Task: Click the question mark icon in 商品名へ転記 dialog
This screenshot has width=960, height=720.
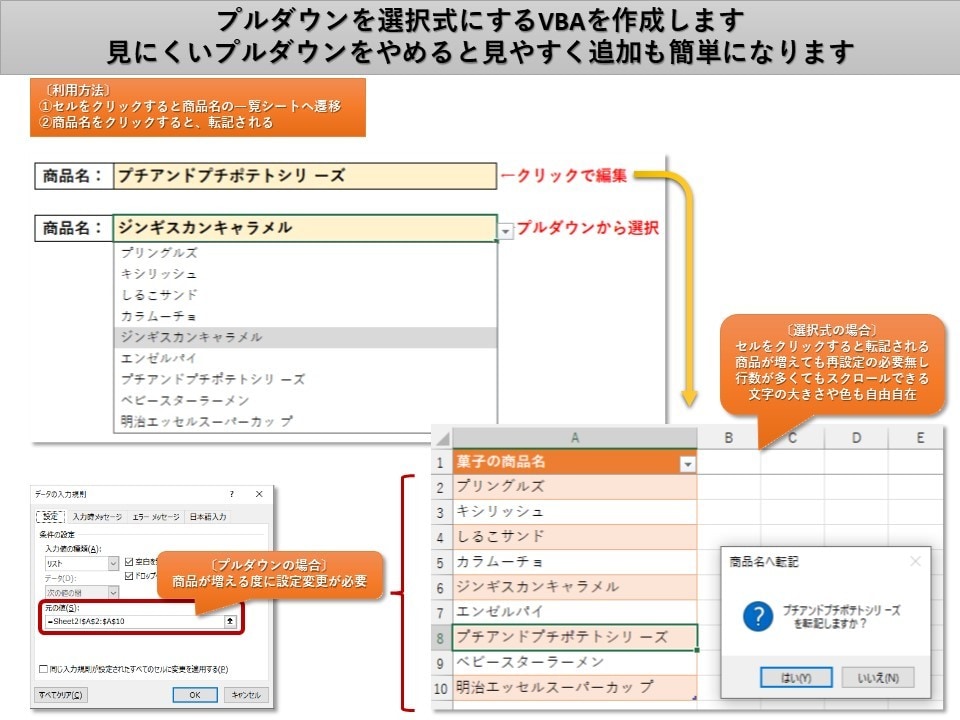Action: pos(758,616)
